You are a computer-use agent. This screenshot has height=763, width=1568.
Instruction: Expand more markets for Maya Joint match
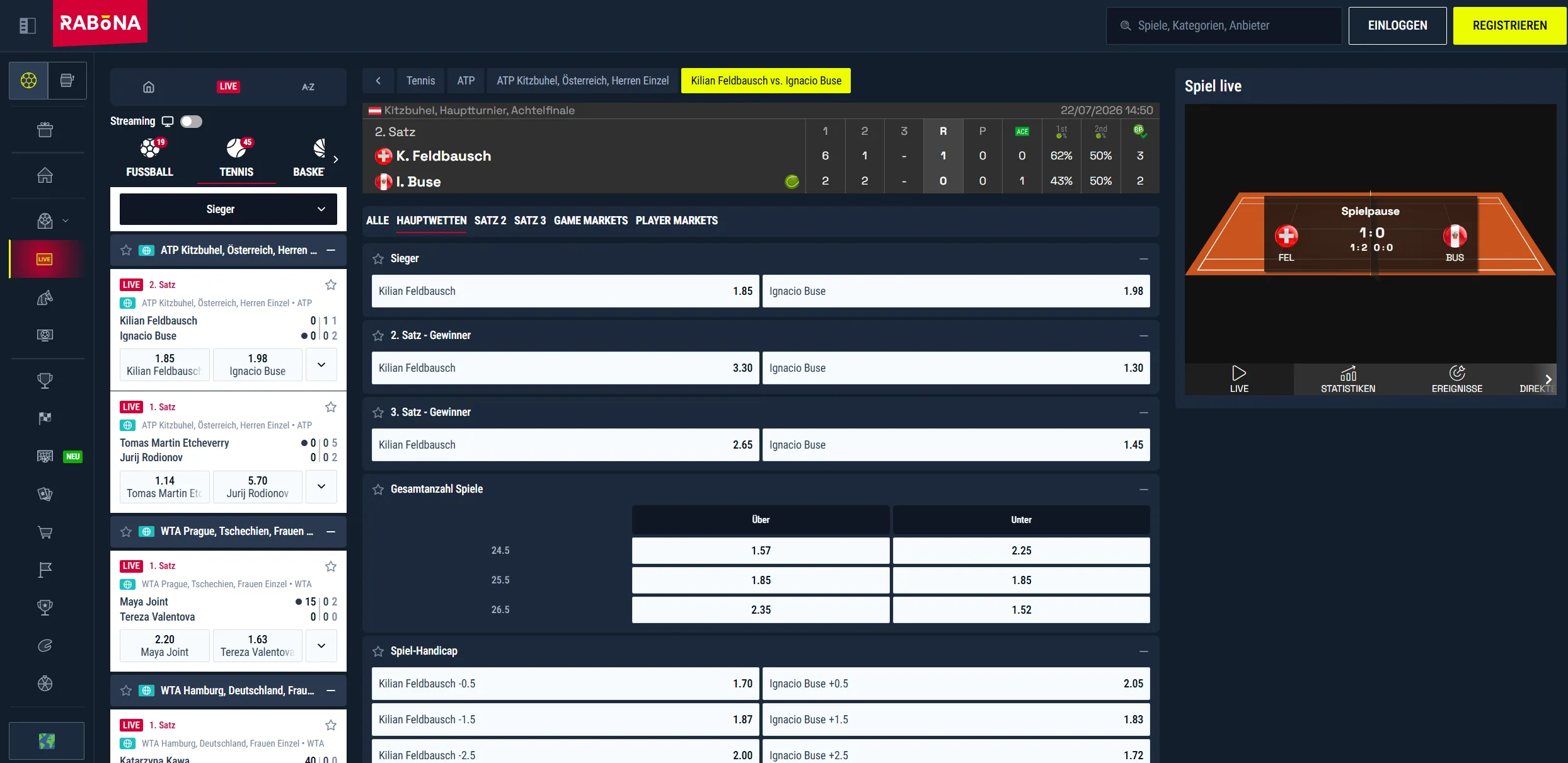point(321,645)
